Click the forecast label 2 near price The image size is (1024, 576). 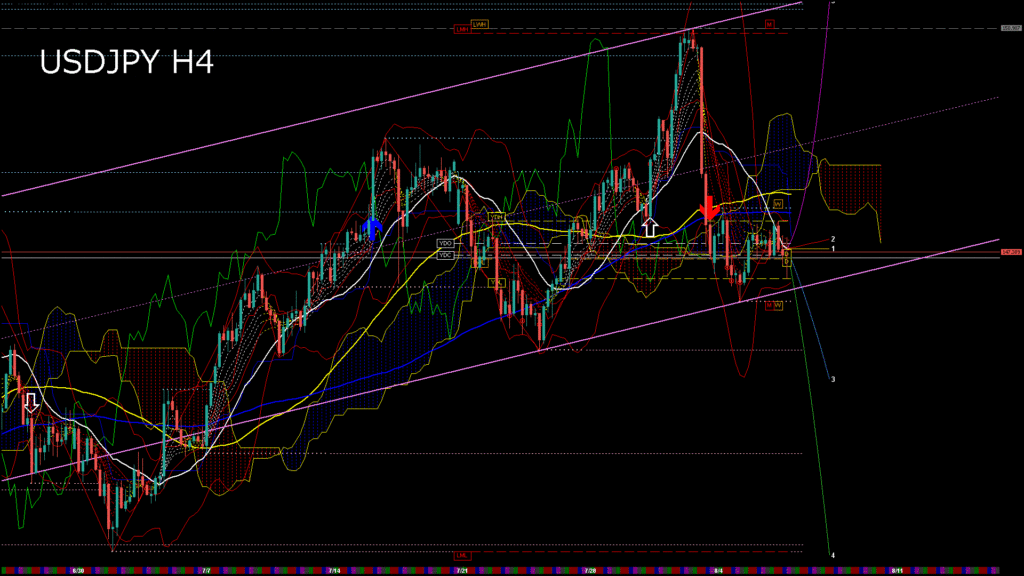[x=833, y=240]
